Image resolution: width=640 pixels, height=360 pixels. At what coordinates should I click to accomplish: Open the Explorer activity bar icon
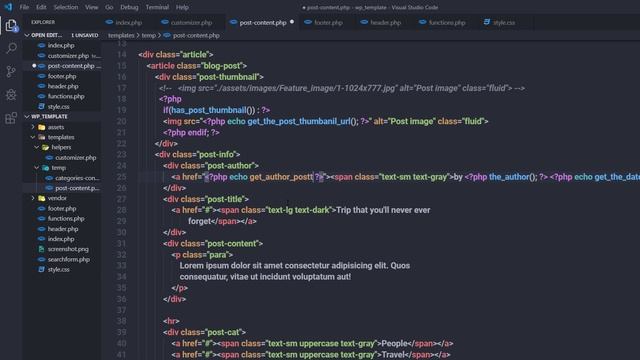11,26
